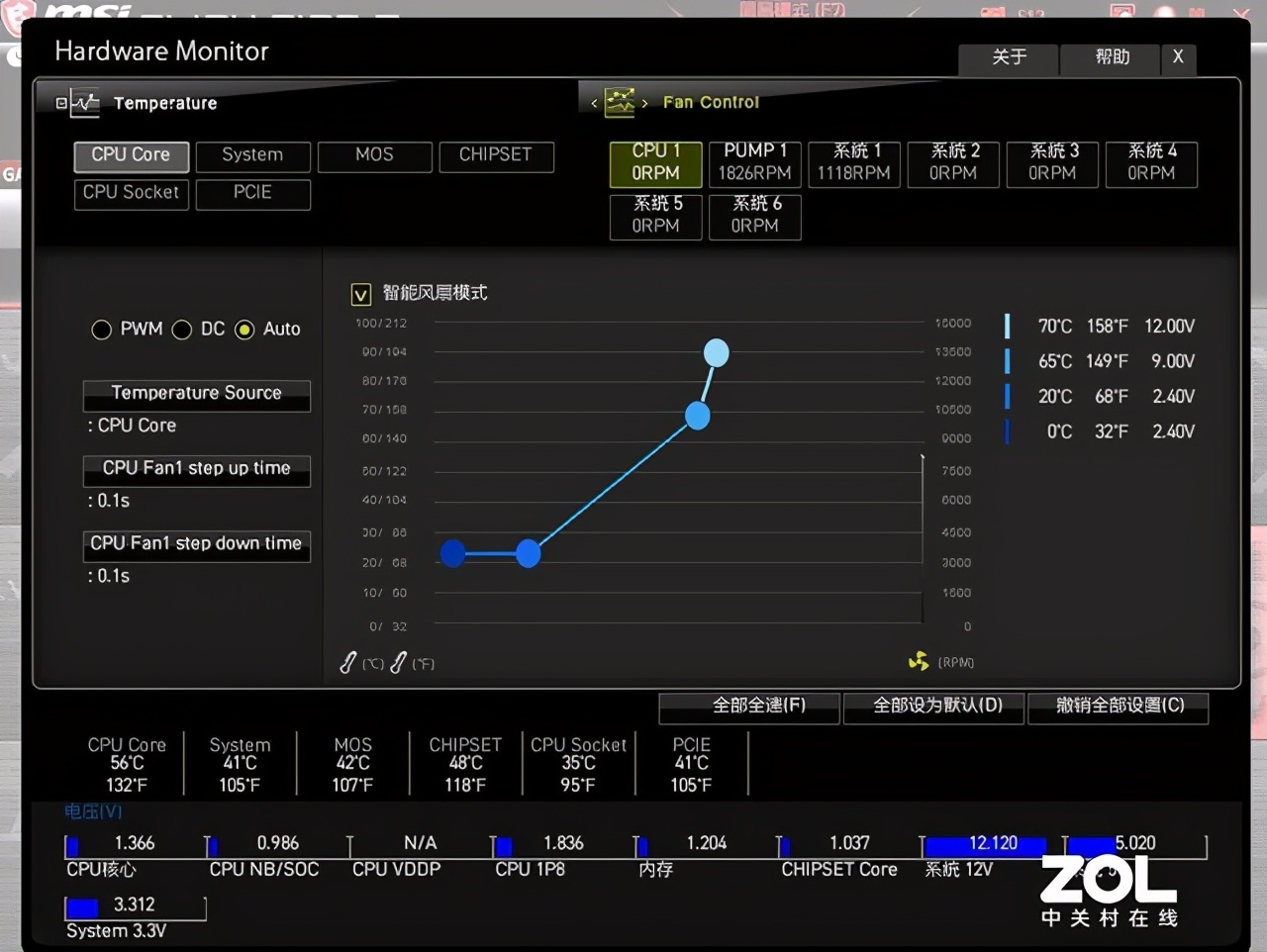Open the CPU Fan1 step down time setting
Image resolution: width=1267 pixels, height=952 pixels.
(197, 545)
